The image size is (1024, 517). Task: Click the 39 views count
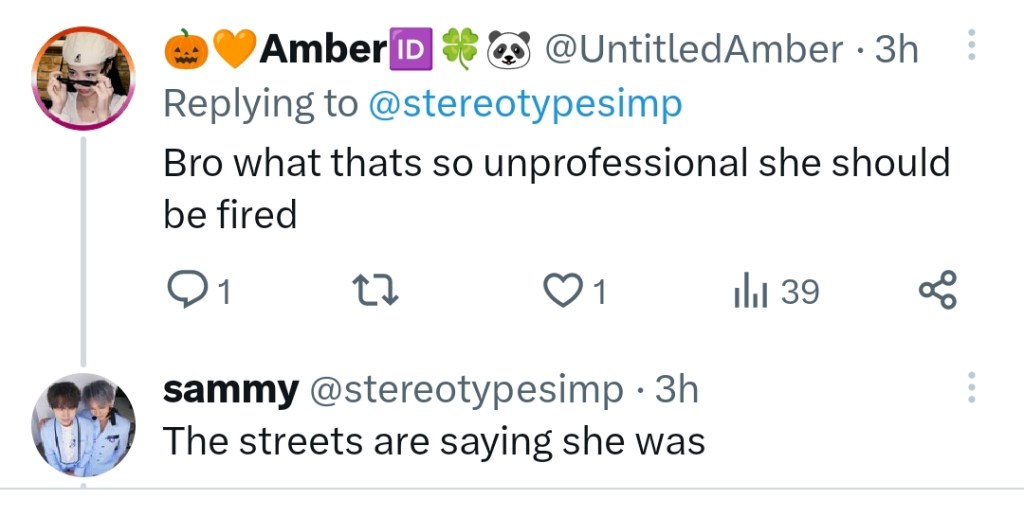click(x=800, y=292)
